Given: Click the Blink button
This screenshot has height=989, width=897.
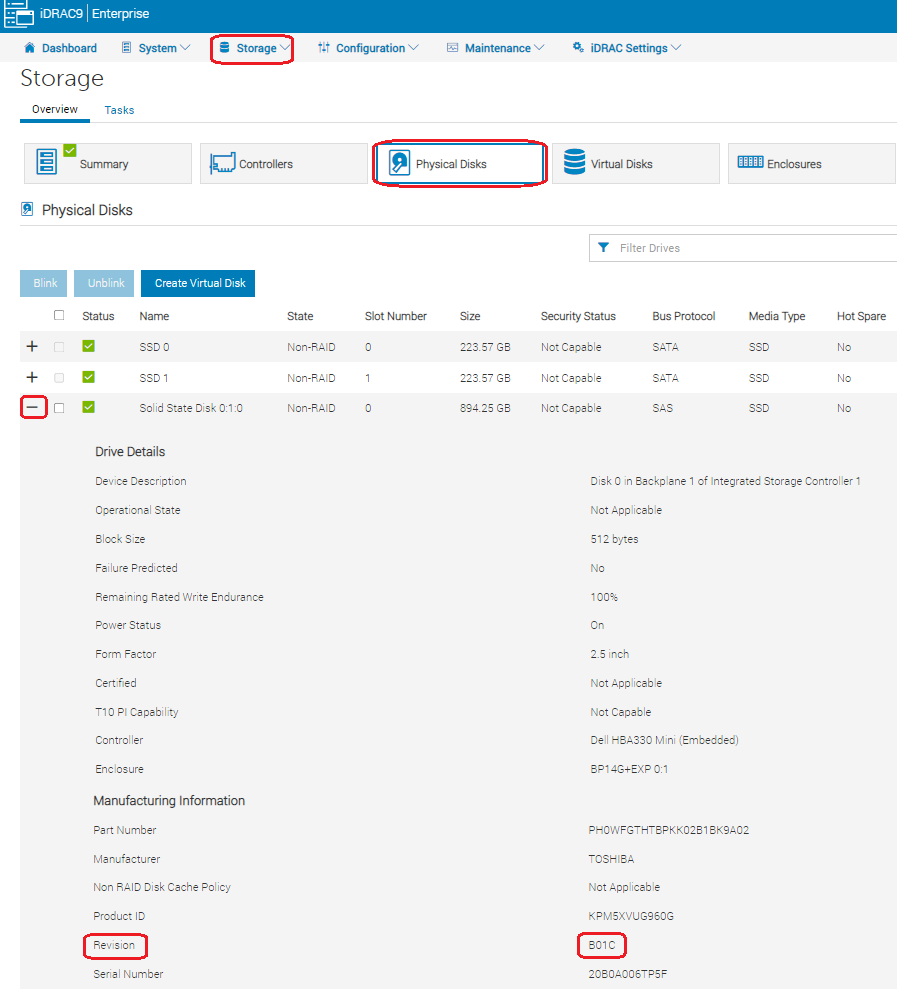Looking at the screenshot, I should tap(45, 283).
